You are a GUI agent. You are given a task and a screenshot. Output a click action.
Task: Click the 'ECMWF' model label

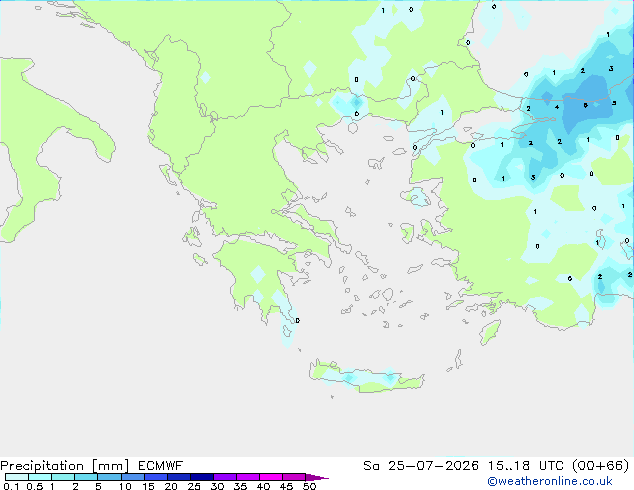coord(161,466)
